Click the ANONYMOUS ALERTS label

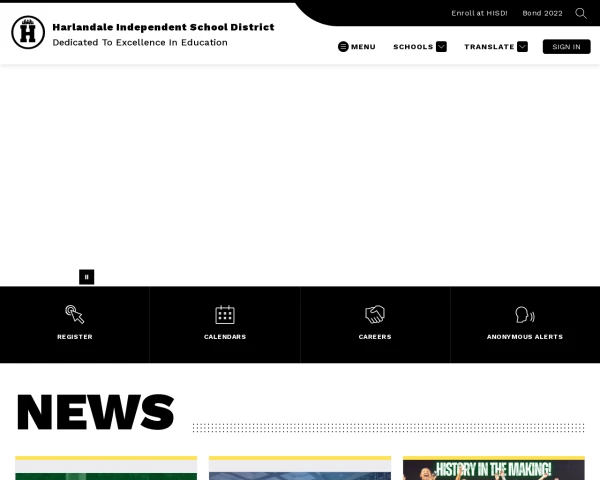(525, 337)
